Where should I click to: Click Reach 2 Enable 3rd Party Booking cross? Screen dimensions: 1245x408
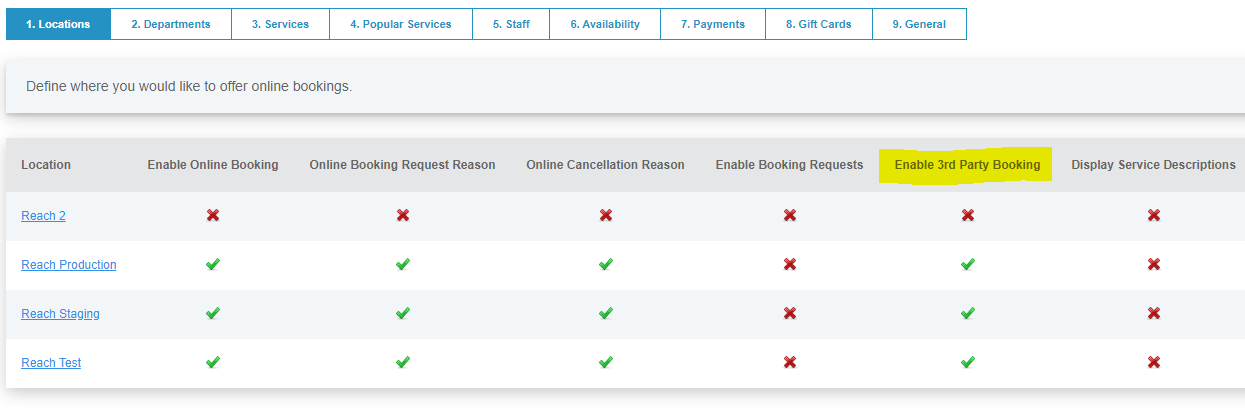click(x=968, y=215)
